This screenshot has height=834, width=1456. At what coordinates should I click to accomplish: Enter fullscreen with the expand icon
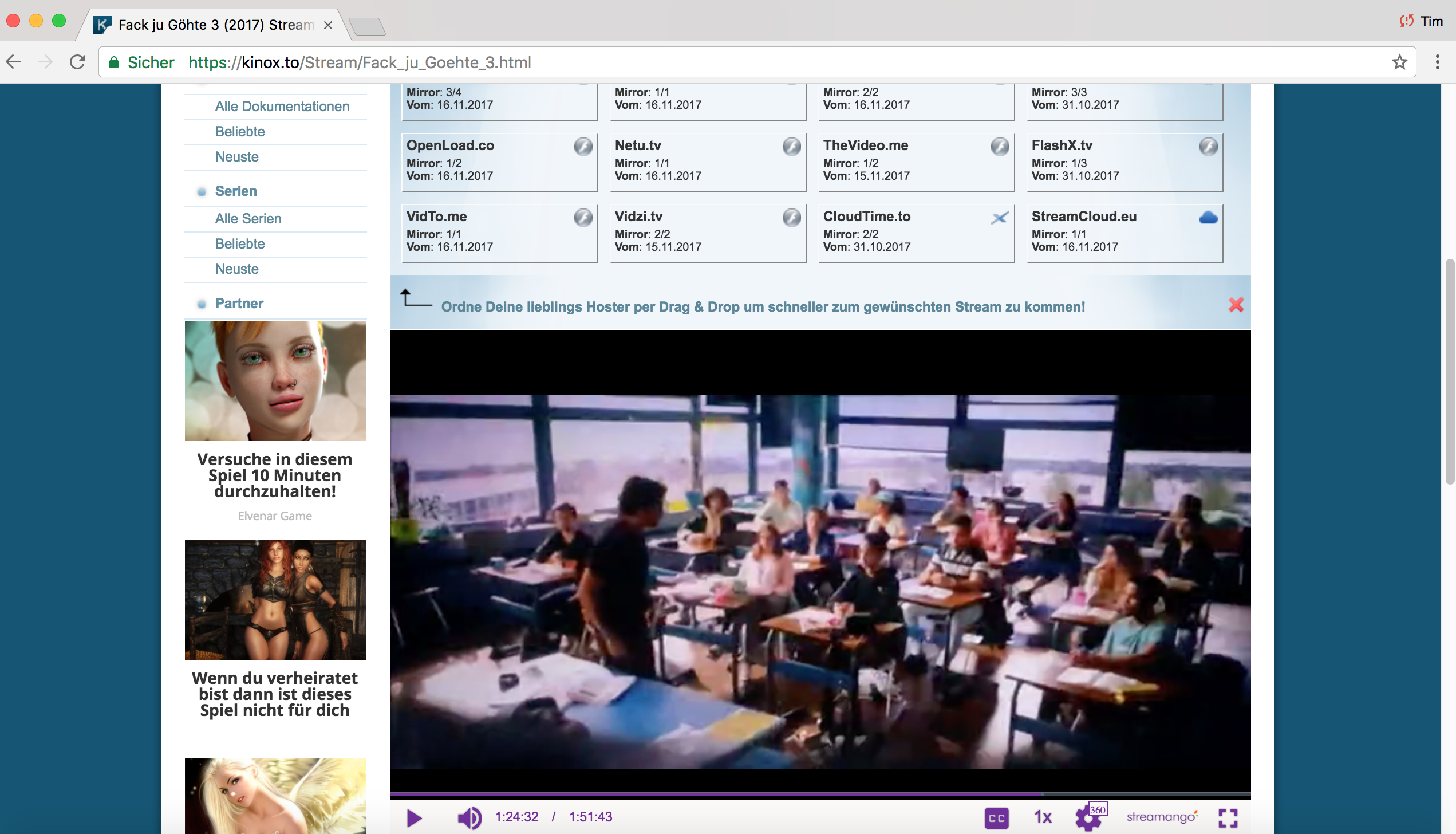coord(1228,817)
